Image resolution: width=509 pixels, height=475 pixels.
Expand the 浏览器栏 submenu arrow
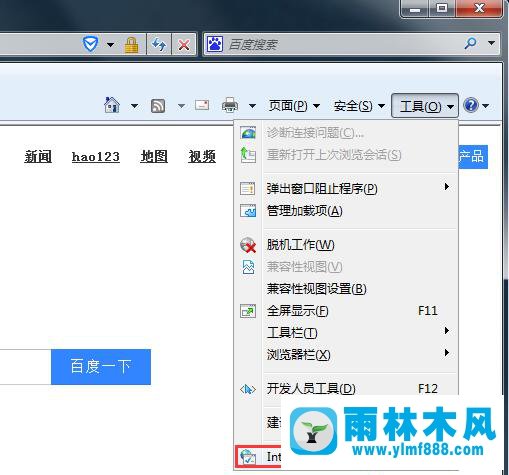point(447,352)
